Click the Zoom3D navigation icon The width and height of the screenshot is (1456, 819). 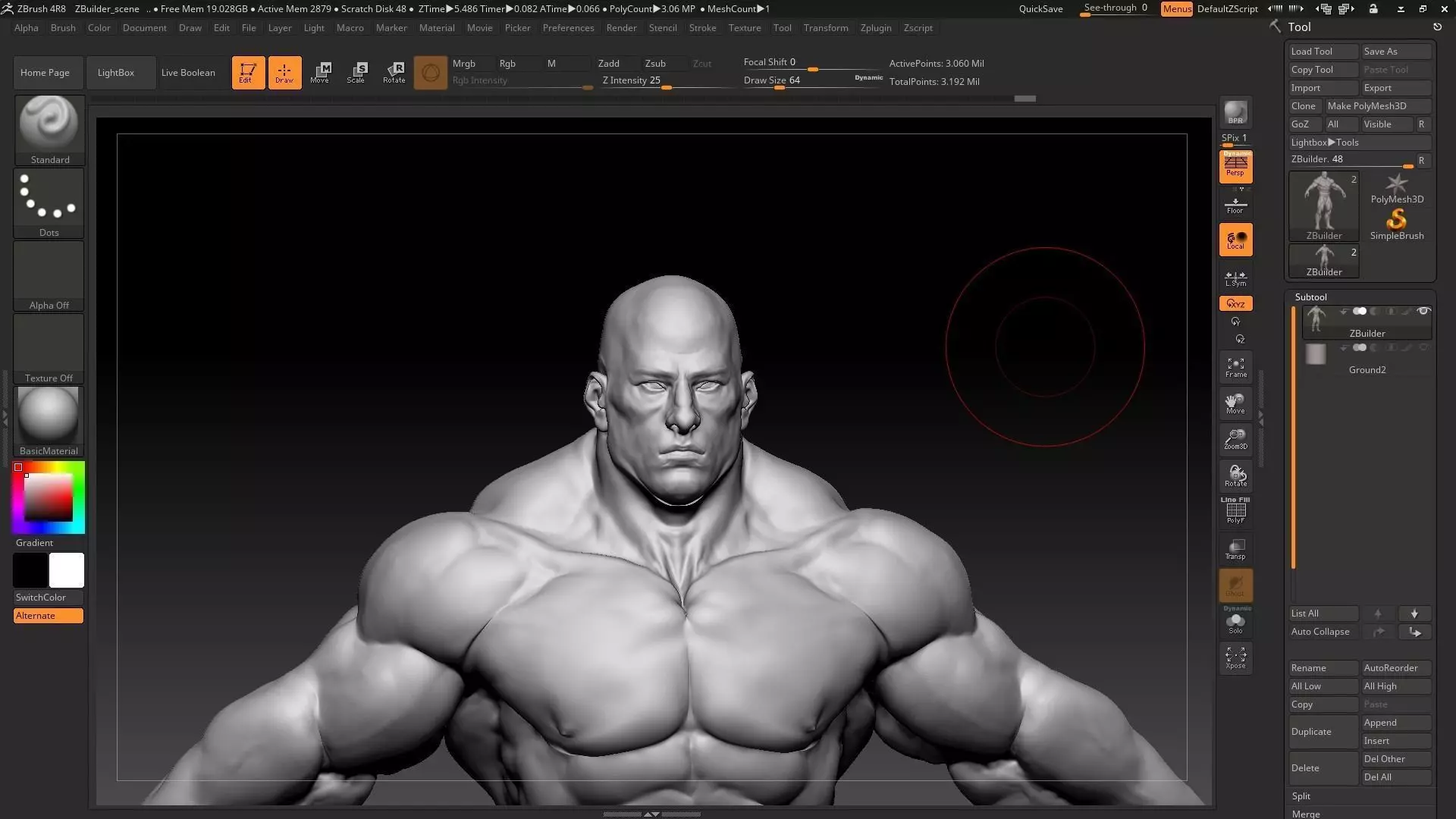(x=1235, y=440)
